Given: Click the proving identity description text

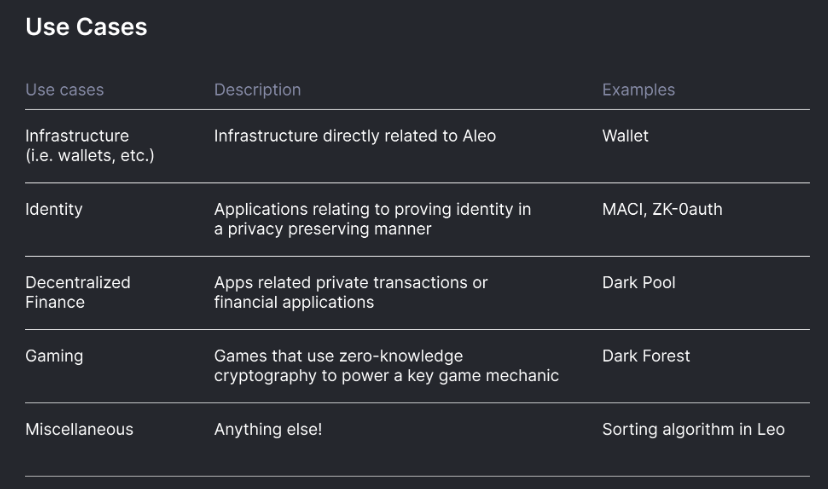Looking at the screenshot, I should pos(372,219).
